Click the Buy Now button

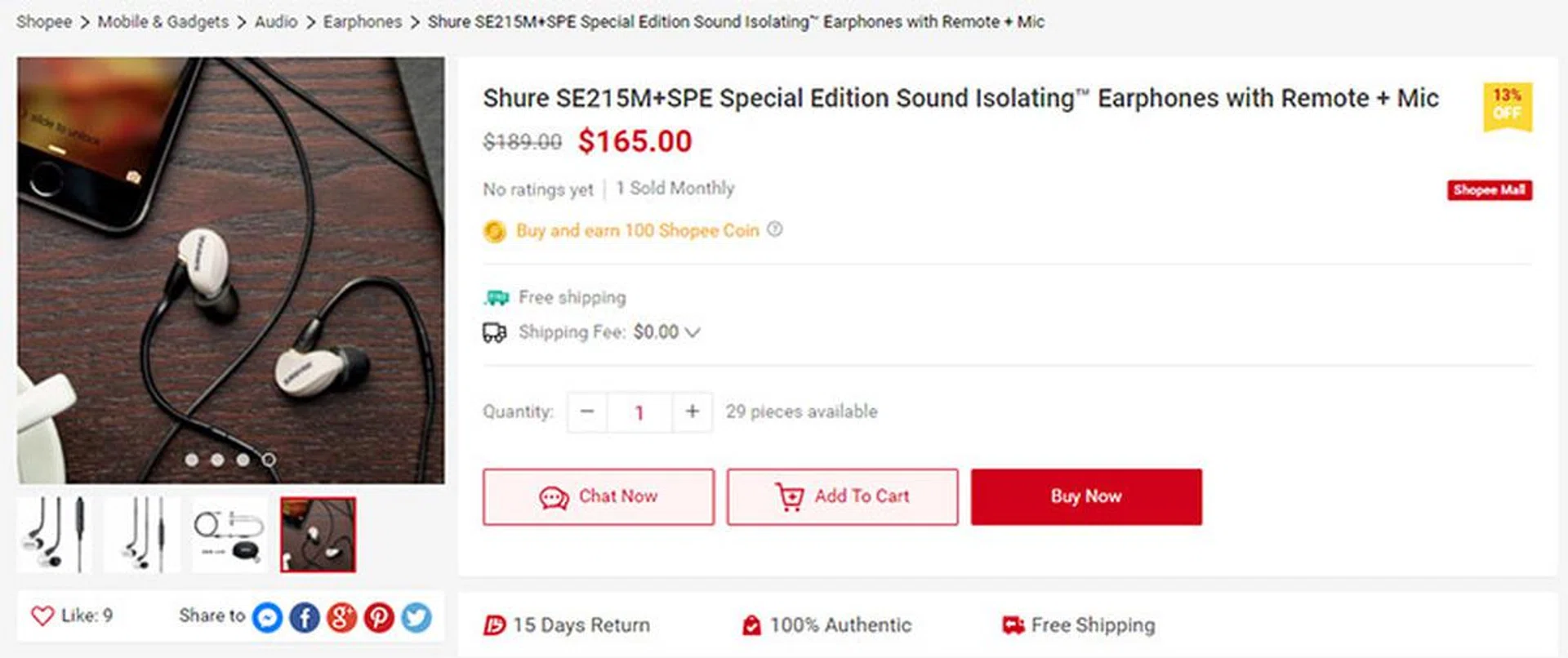1086,496
